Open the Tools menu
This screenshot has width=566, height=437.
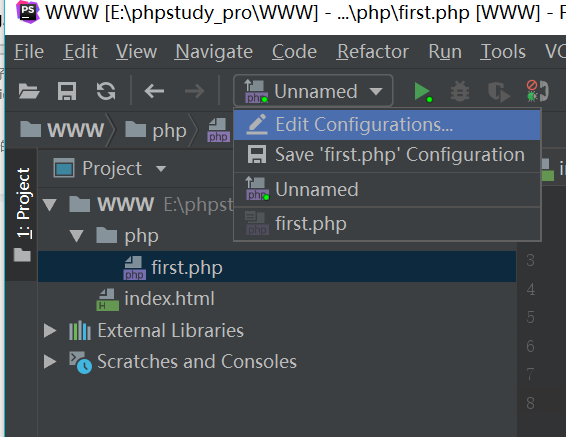click(503, 52)
